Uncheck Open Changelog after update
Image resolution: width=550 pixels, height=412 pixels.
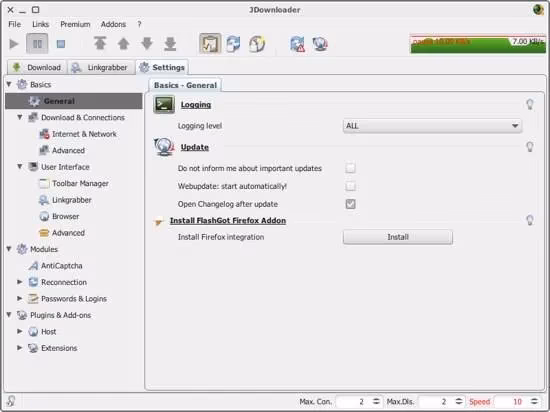pos(350,204)
